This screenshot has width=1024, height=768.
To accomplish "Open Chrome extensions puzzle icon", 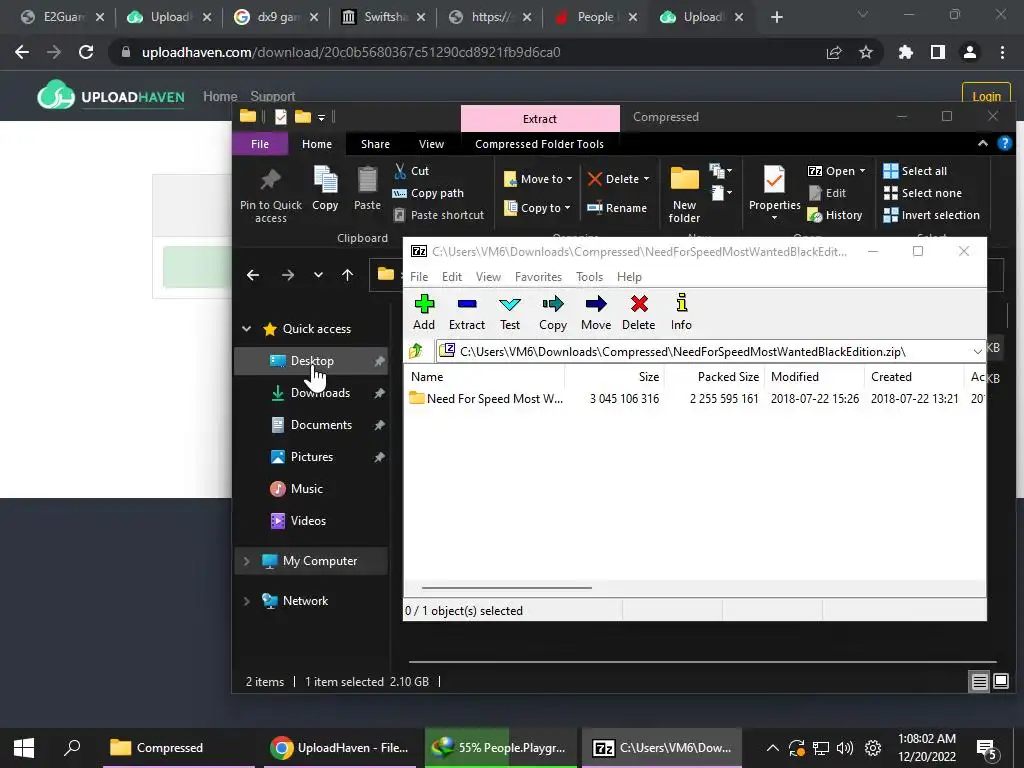I will click(906, 52).
